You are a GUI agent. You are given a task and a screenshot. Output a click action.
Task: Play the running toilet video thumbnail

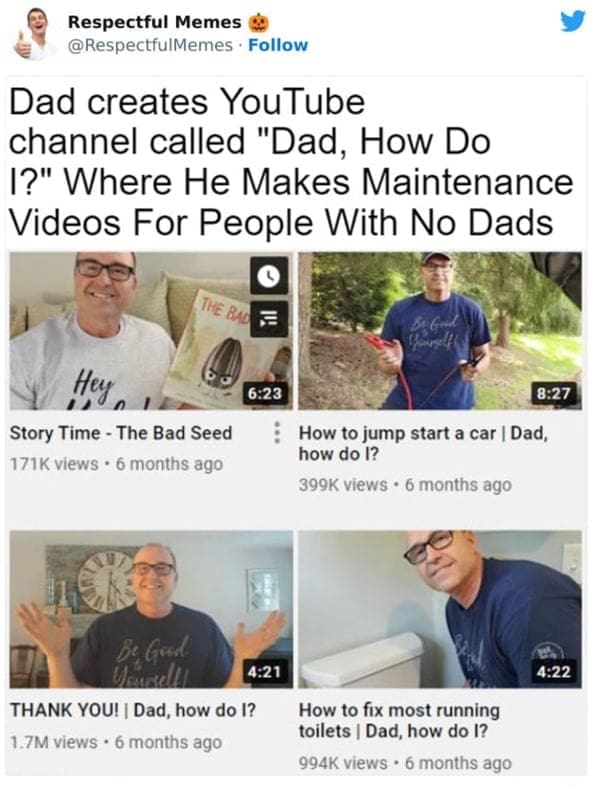pyautogui.click(x=440, y=609)
